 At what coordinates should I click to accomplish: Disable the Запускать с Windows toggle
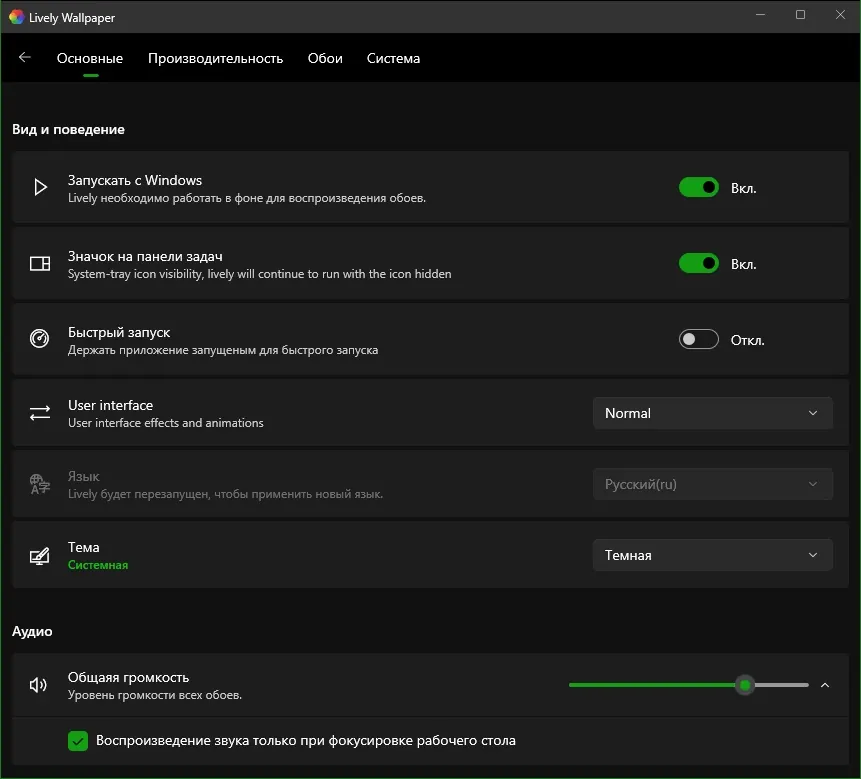pos(698,187)
